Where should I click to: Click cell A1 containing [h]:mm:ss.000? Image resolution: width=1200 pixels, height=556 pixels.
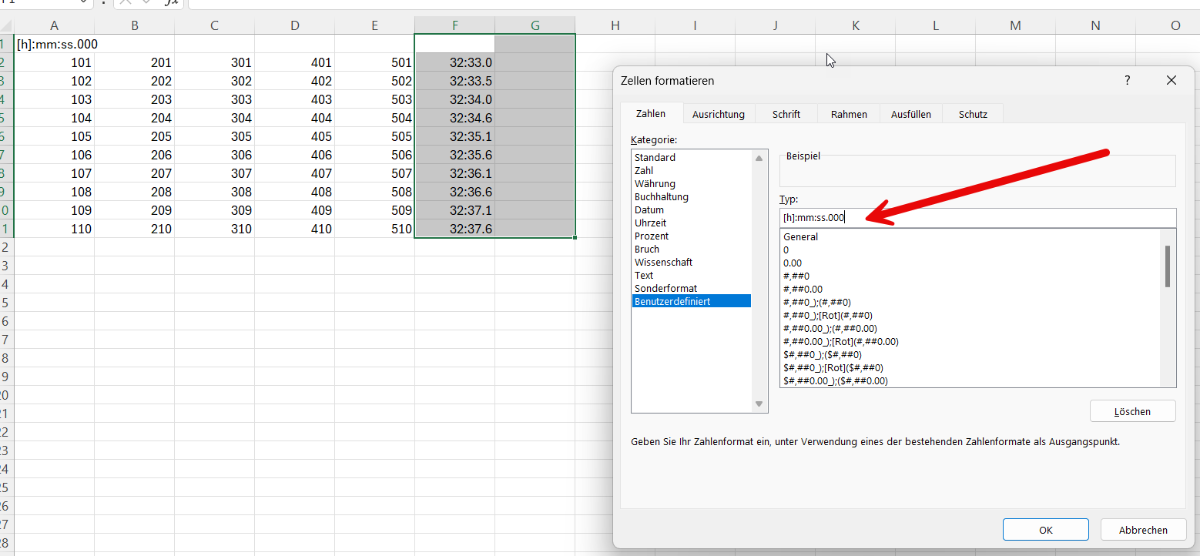55,44
